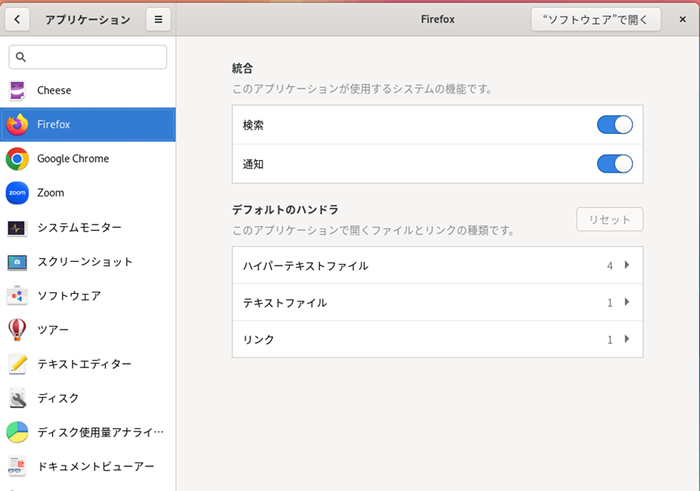700x491 pixels.
Task: Expand the ハイパーテキストファイル row arrow
Action: [x=627, y=266]
